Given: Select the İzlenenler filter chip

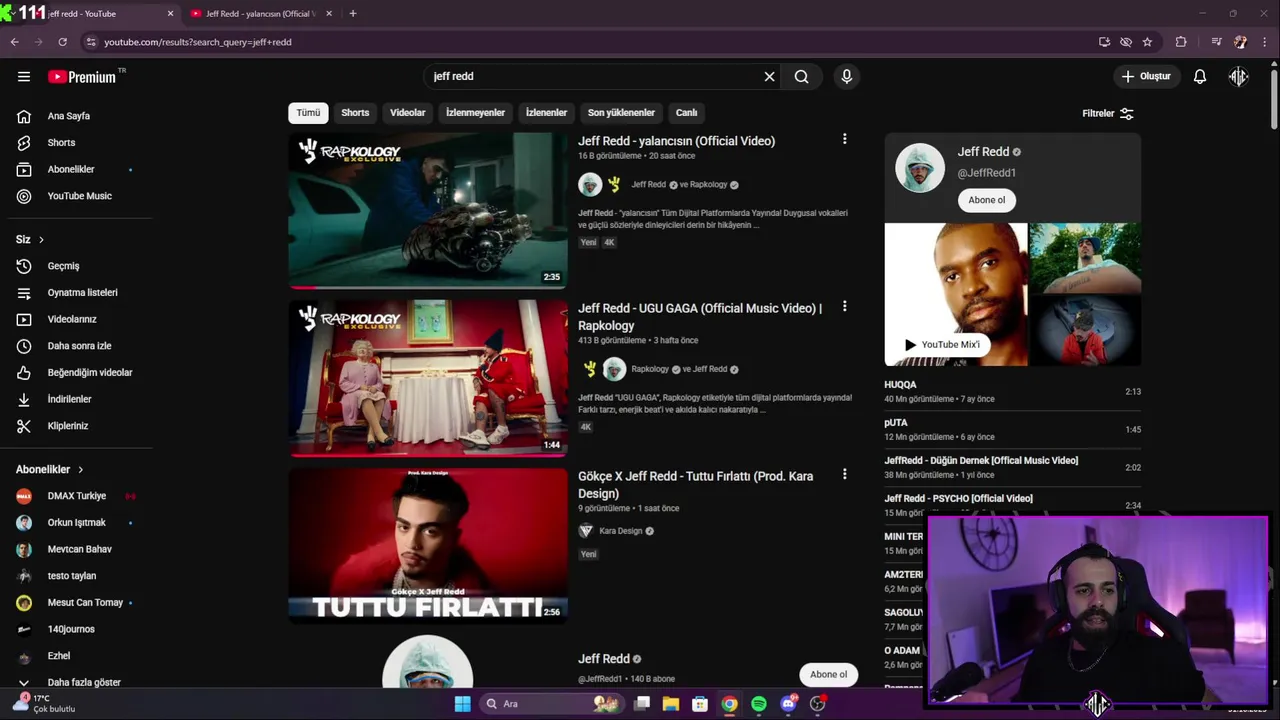Looking at the screenshot, I should (546, 113).
